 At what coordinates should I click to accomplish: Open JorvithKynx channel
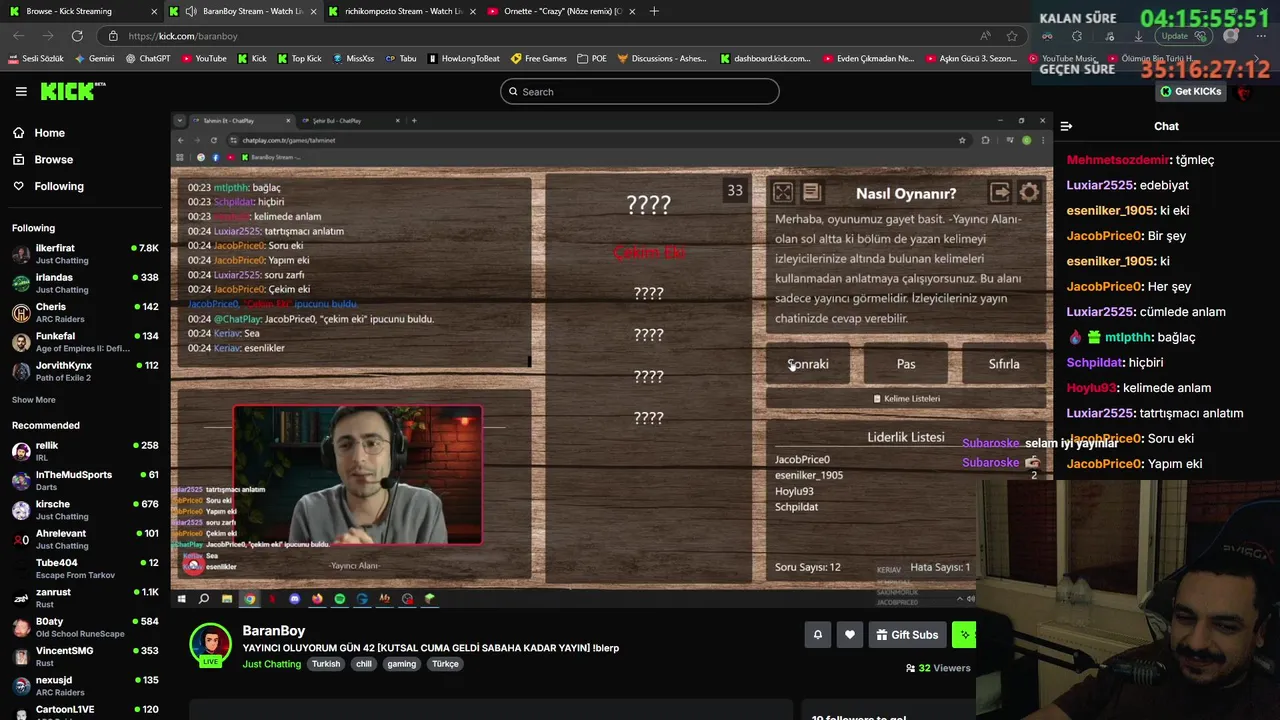click(x=85, y=371)
